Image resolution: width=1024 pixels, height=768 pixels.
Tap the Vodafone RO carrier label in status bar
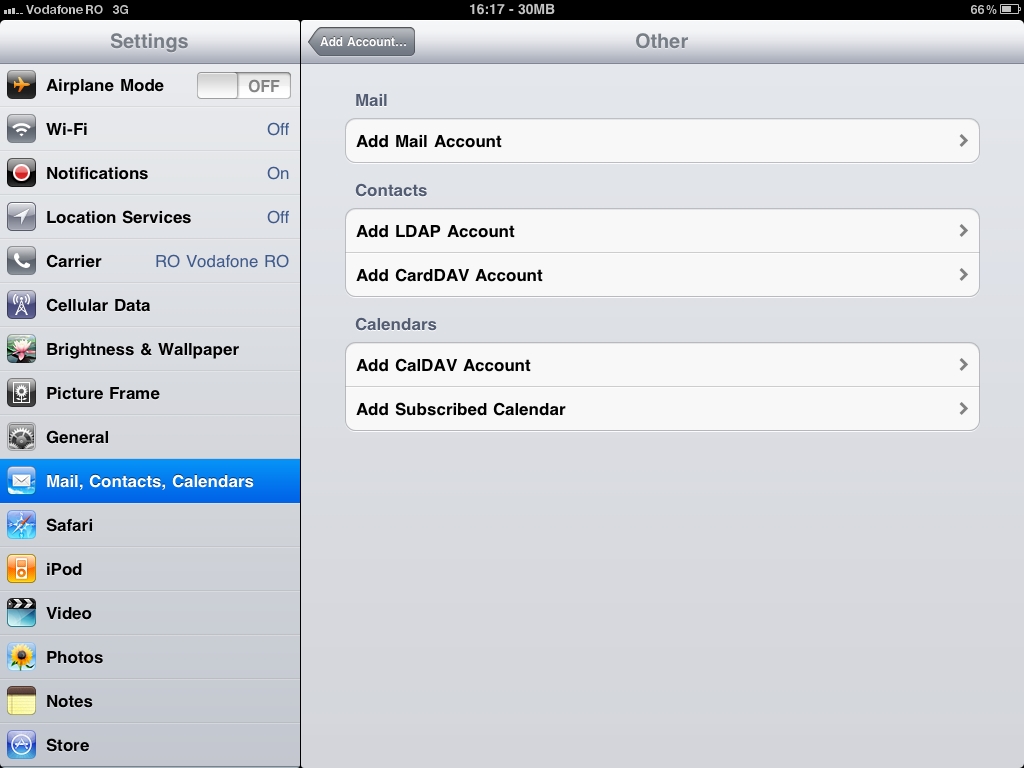click(66, 10)
